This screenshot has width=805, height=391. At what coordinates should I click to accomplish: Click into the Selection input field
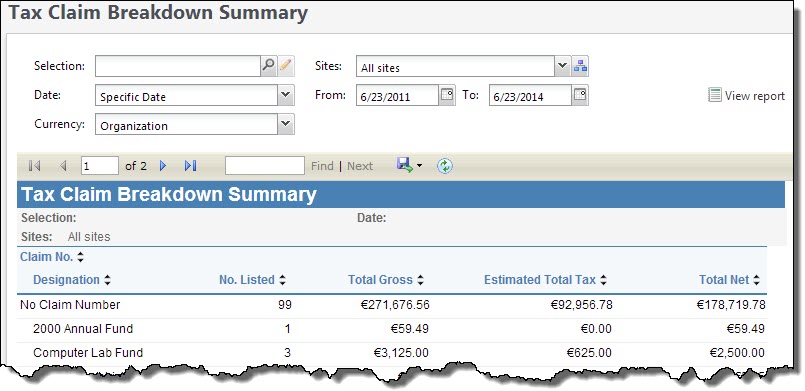178,66
